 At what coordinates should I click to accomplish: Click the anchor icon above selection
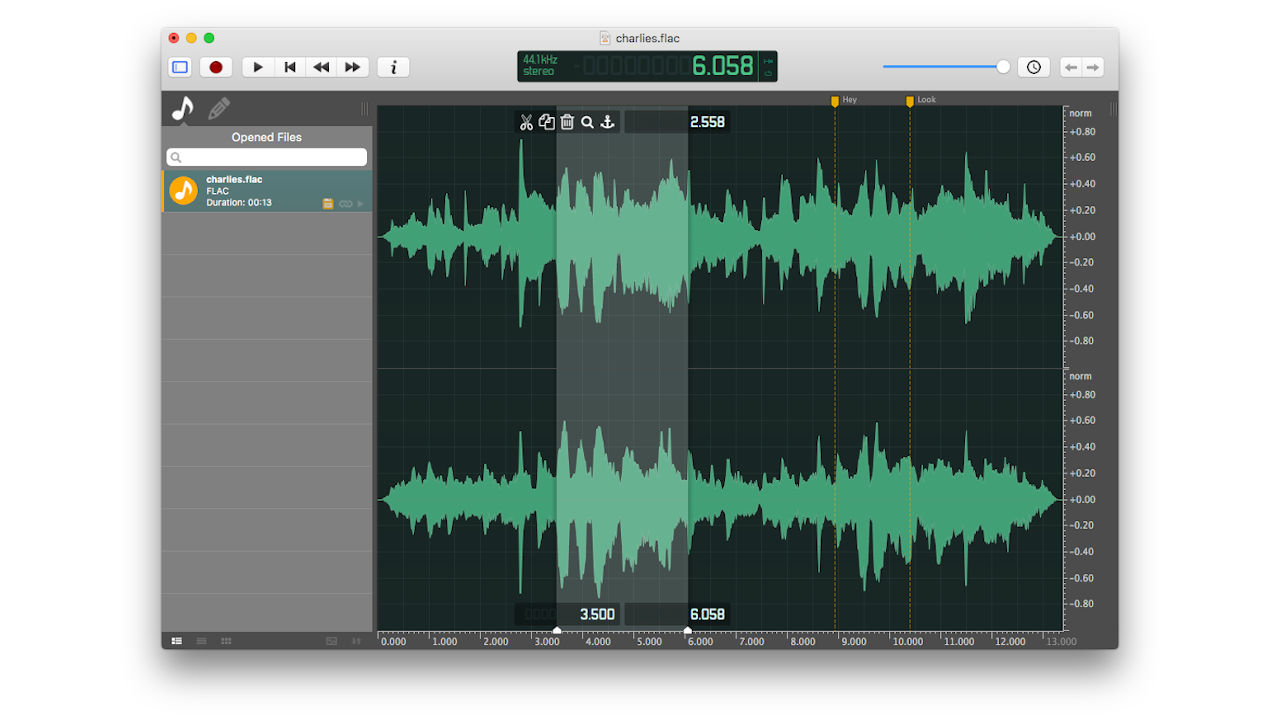point(608,122)
